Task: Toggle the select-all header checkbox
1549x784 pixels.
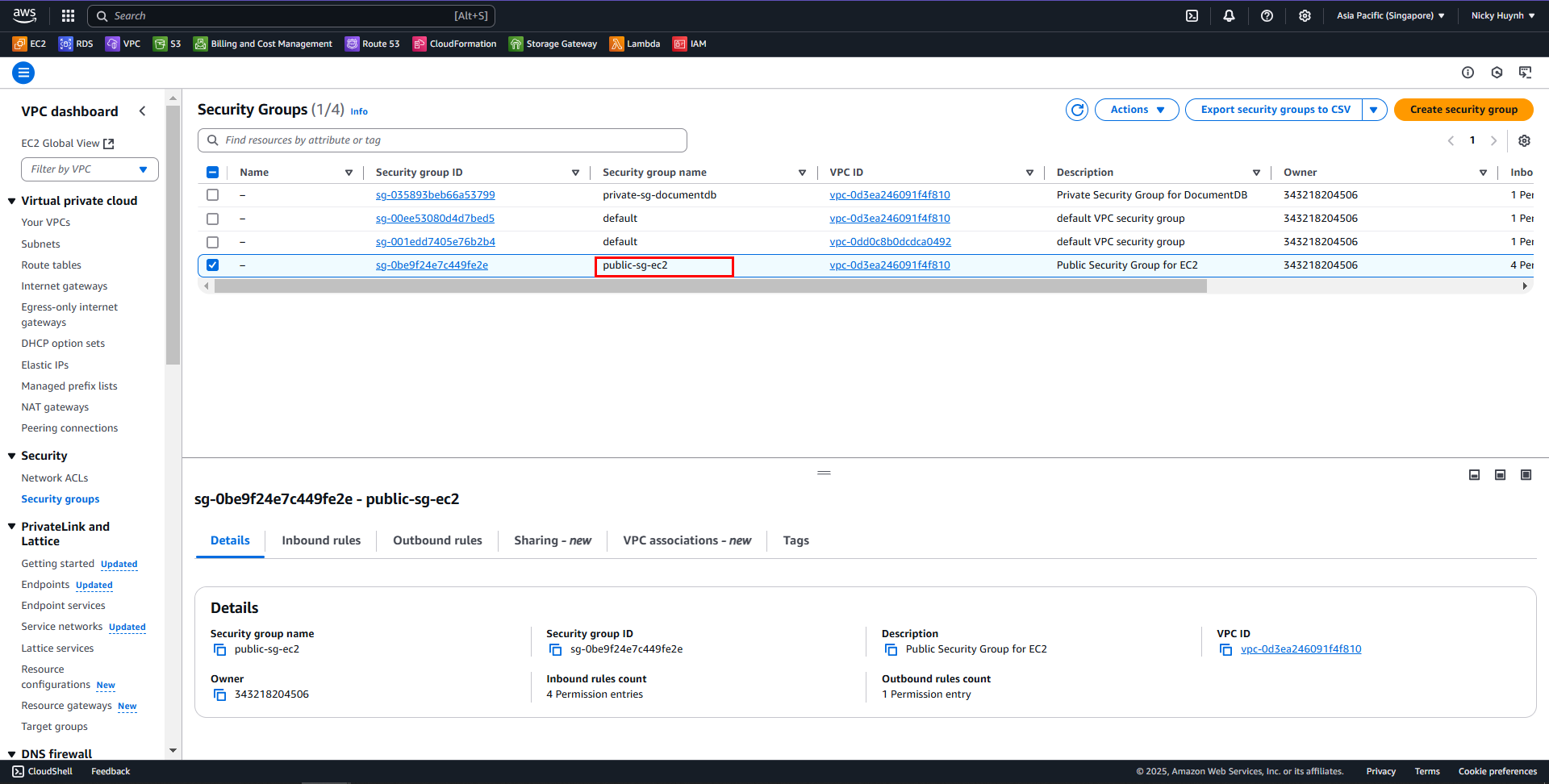Action: [212, 172]
